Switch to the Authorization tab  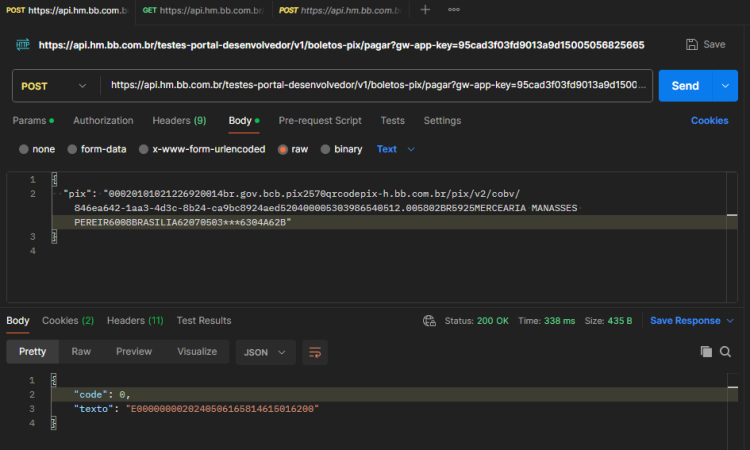coord(103,121)
